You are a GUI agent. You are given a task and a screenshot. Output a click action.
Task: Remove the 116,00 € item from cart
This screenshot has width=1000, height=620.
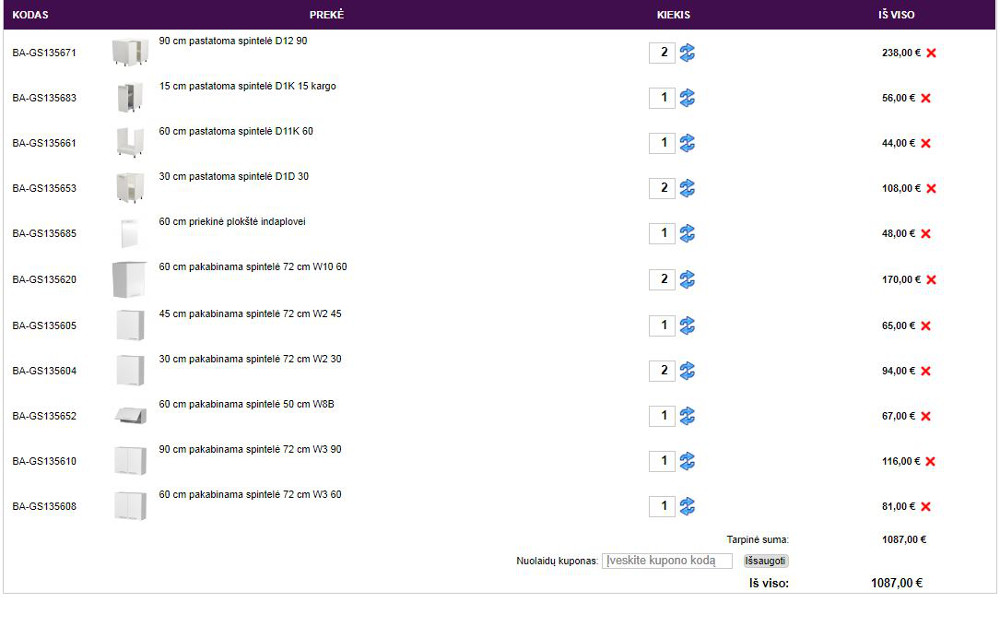click(x=930, y=462)
